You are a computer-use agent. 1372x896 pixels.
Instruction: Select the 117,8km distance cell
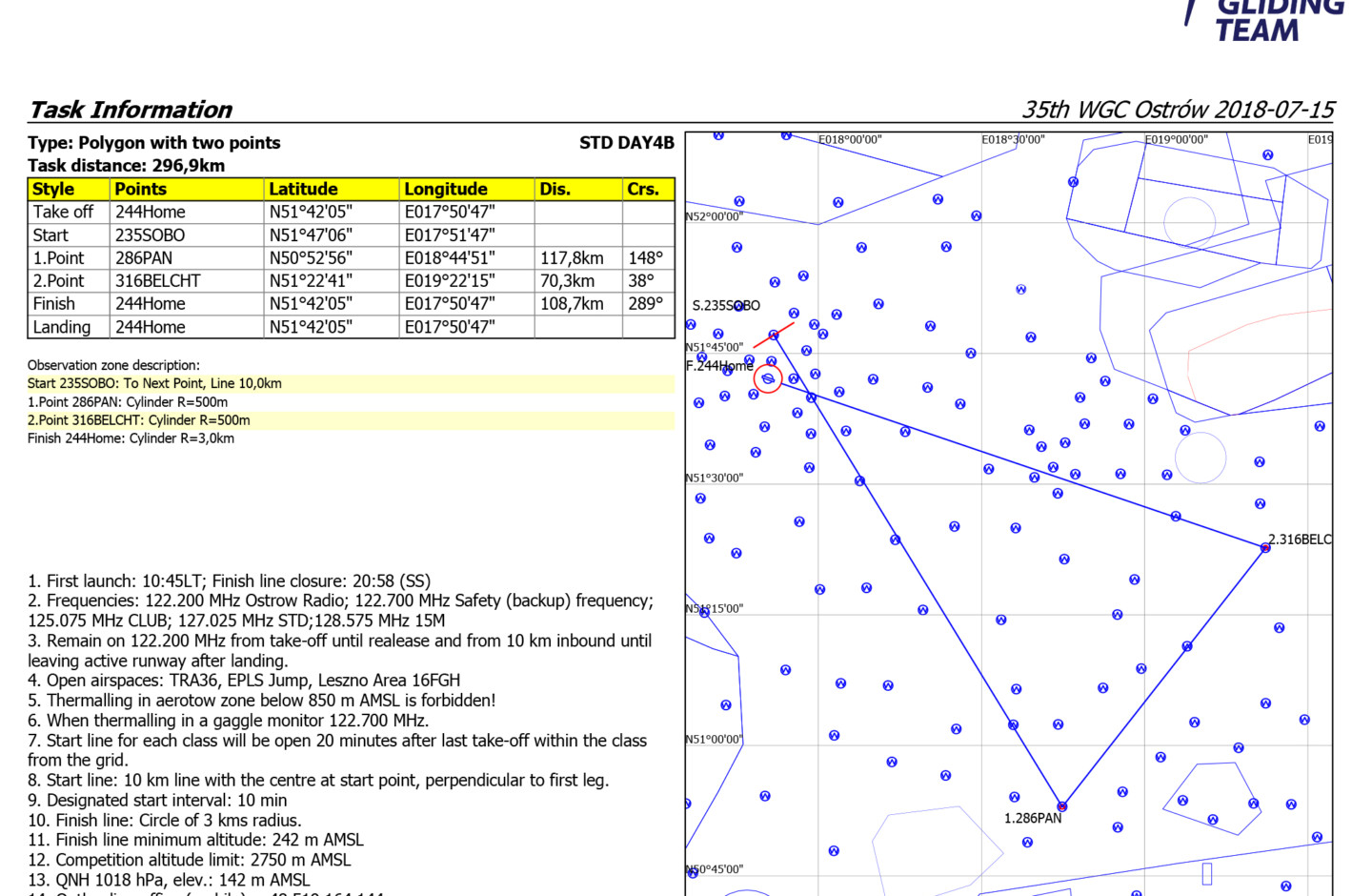click(572, 258)
